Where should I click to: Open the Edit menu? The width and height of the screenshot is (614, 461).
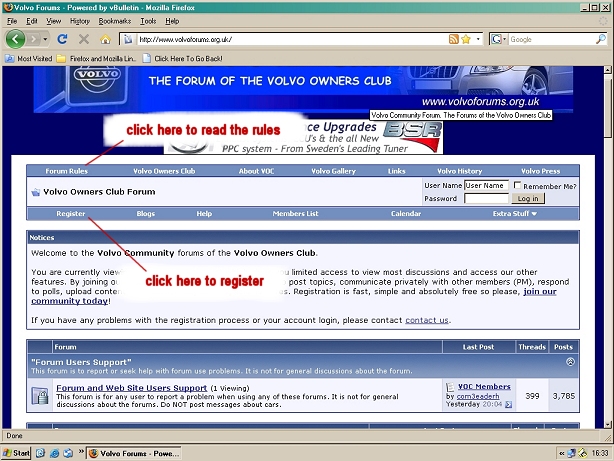point(32,21)
